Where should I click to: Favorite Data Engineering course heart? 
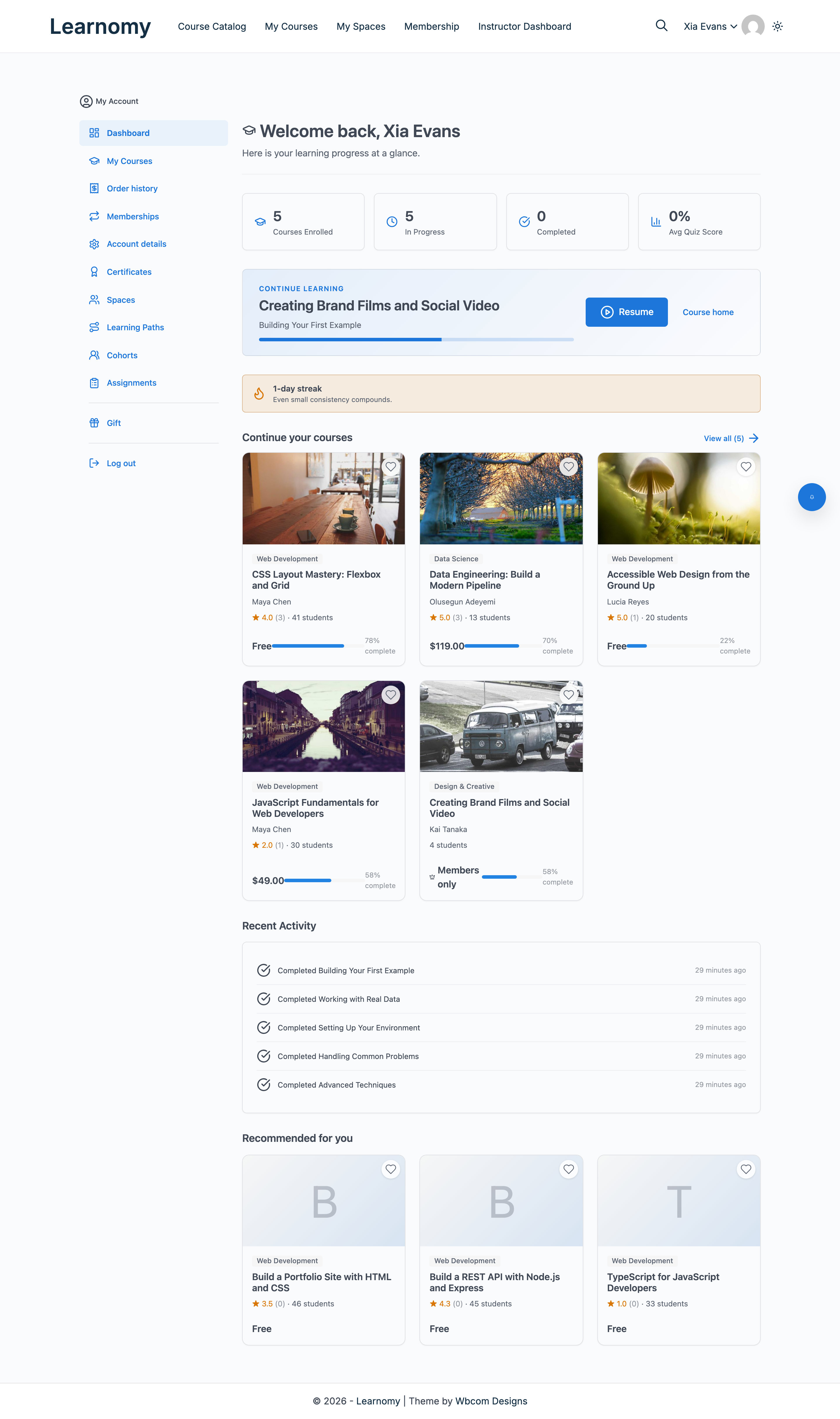(568, 466)
